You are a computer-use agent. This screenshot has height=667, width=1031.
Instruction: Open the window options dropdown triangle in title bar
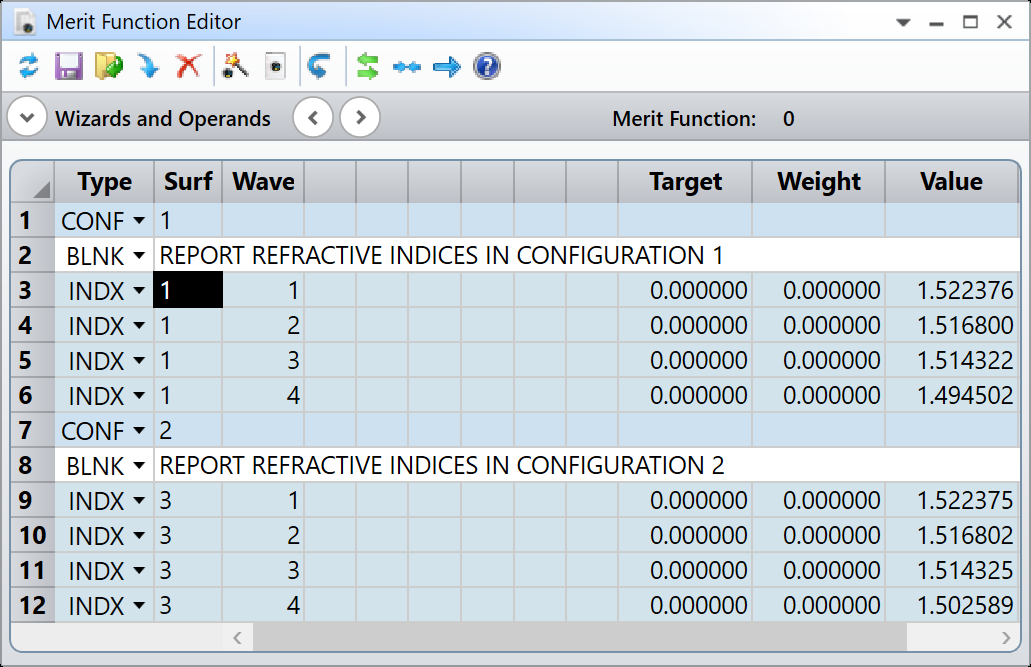(x=903, y=22)
